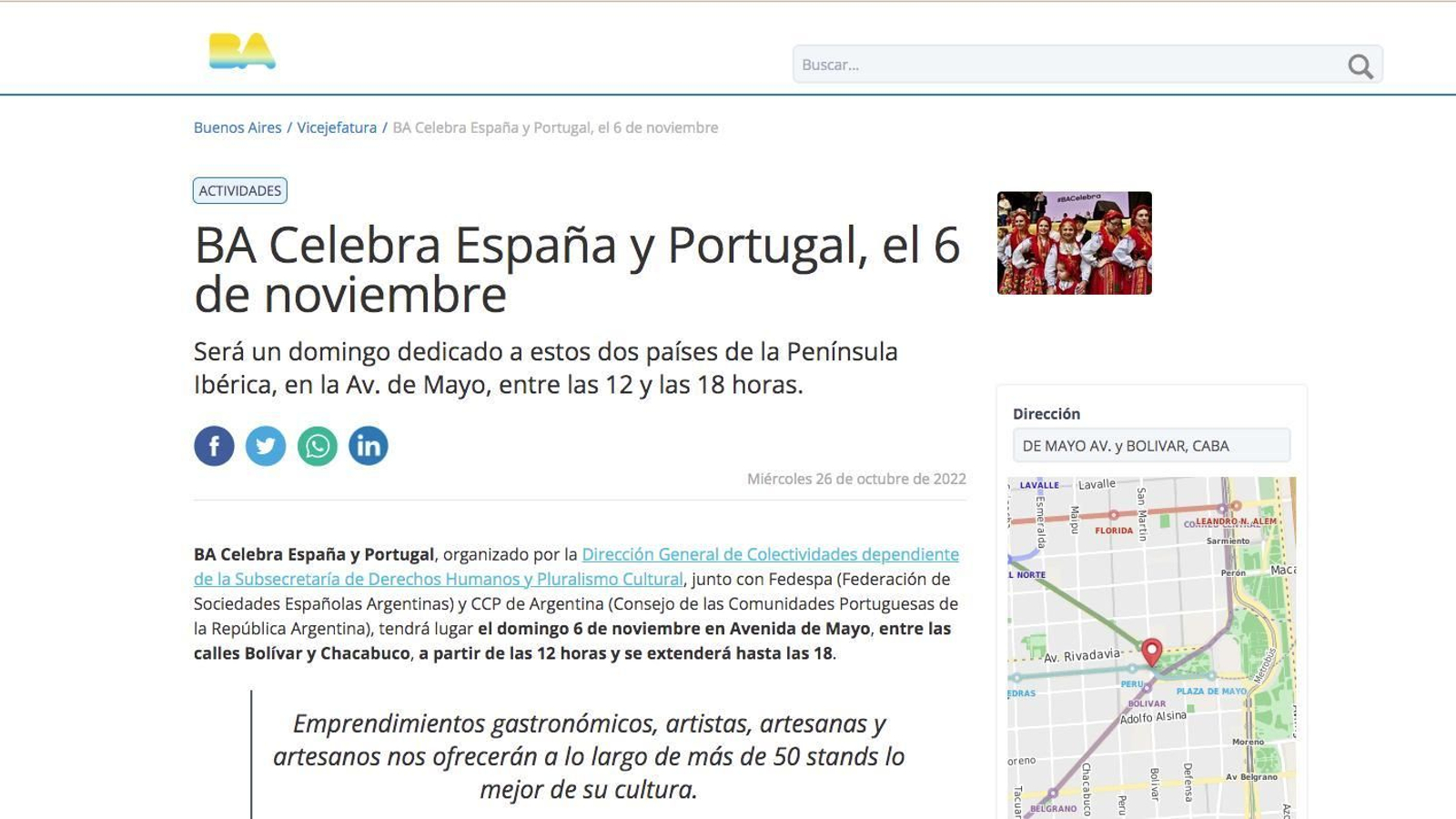Click the festival photo thumbnail
This screenshot has height=819, width=1456.
click(1075, 243)
